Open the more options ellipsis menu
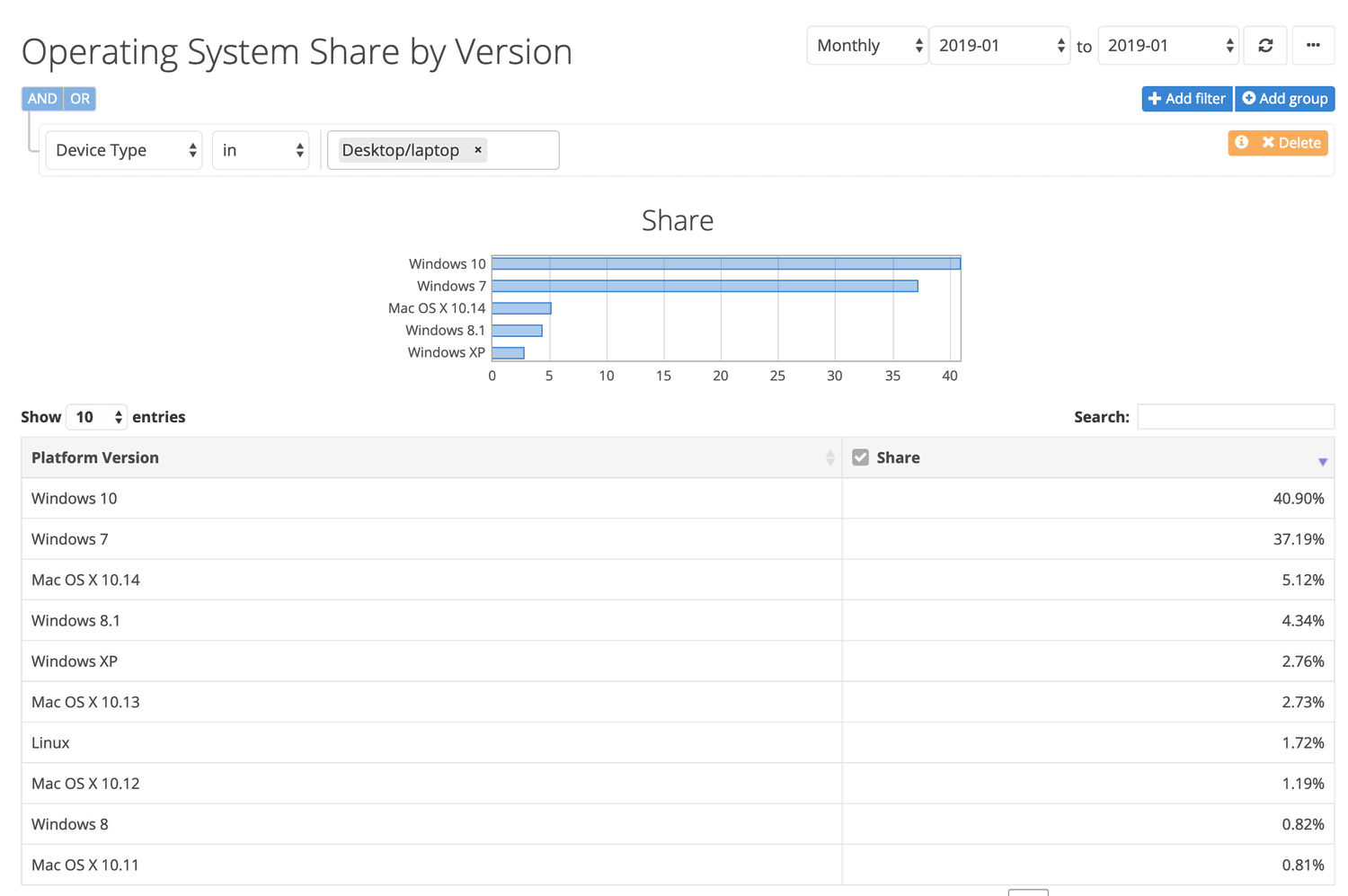The height and width of the screenshot is (896, 1348). [1313, 45]
